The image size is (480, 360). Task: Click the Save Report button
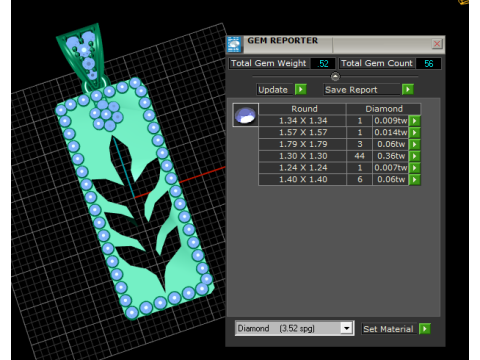pos(362,90)
